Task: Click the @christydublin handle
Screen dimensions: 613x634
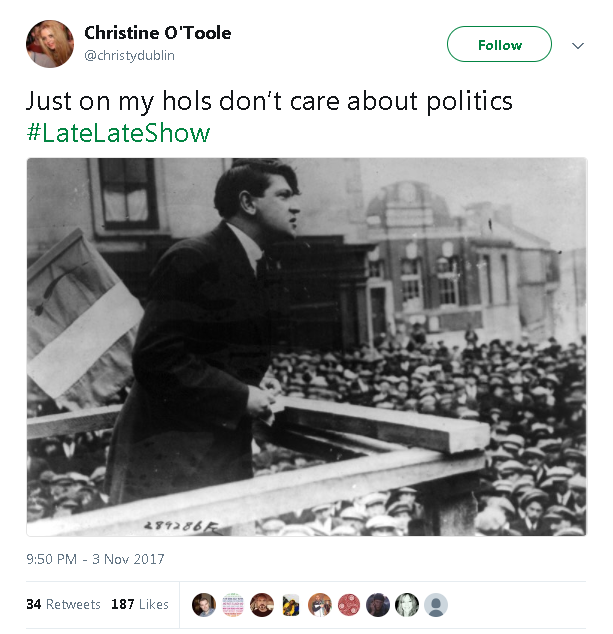Action: pyautogui.click(x=129, y=56)
